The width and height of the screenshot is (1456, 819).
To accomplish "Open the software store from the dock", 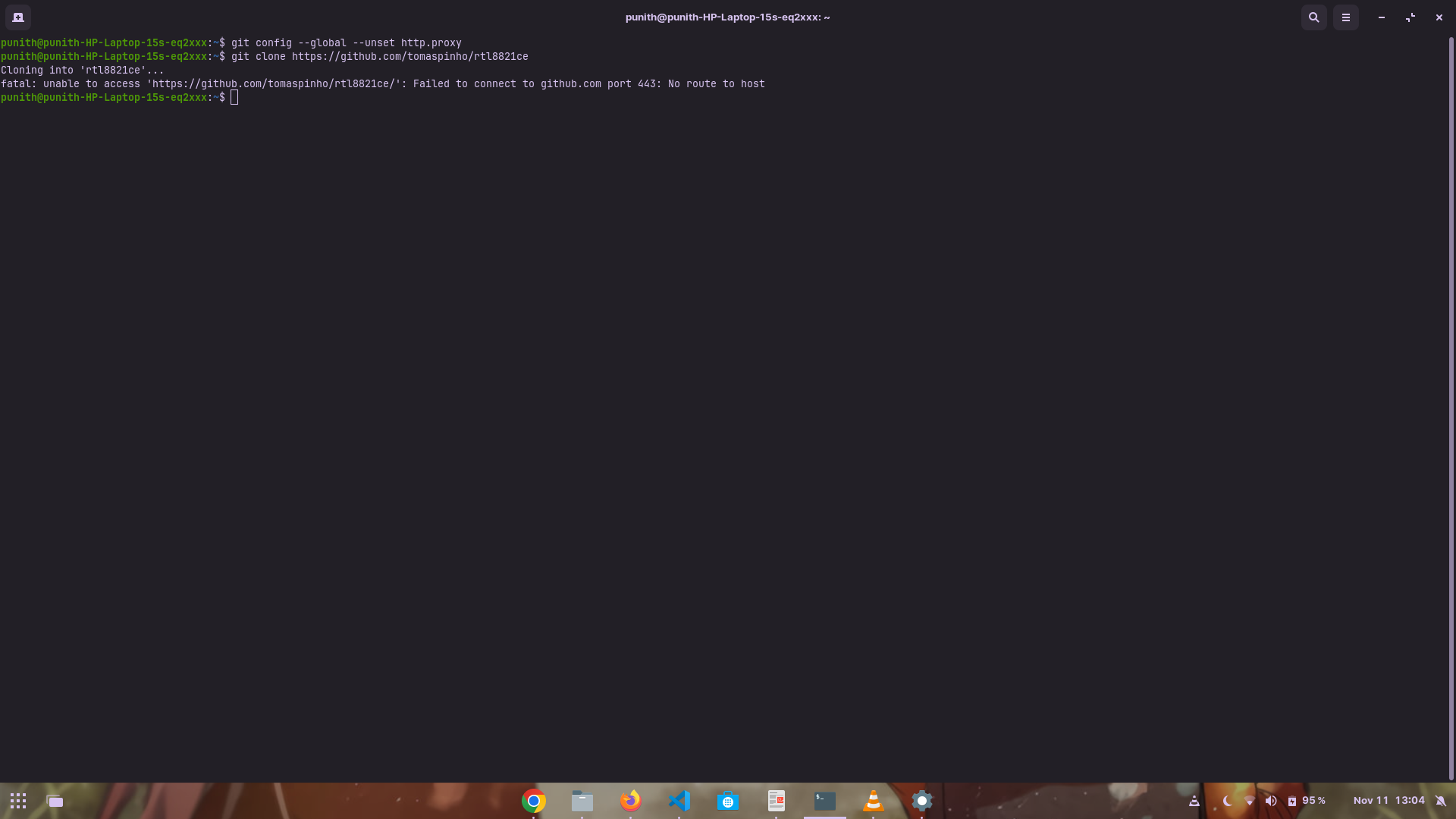I will pyautogui.click(x=728, y=801).
